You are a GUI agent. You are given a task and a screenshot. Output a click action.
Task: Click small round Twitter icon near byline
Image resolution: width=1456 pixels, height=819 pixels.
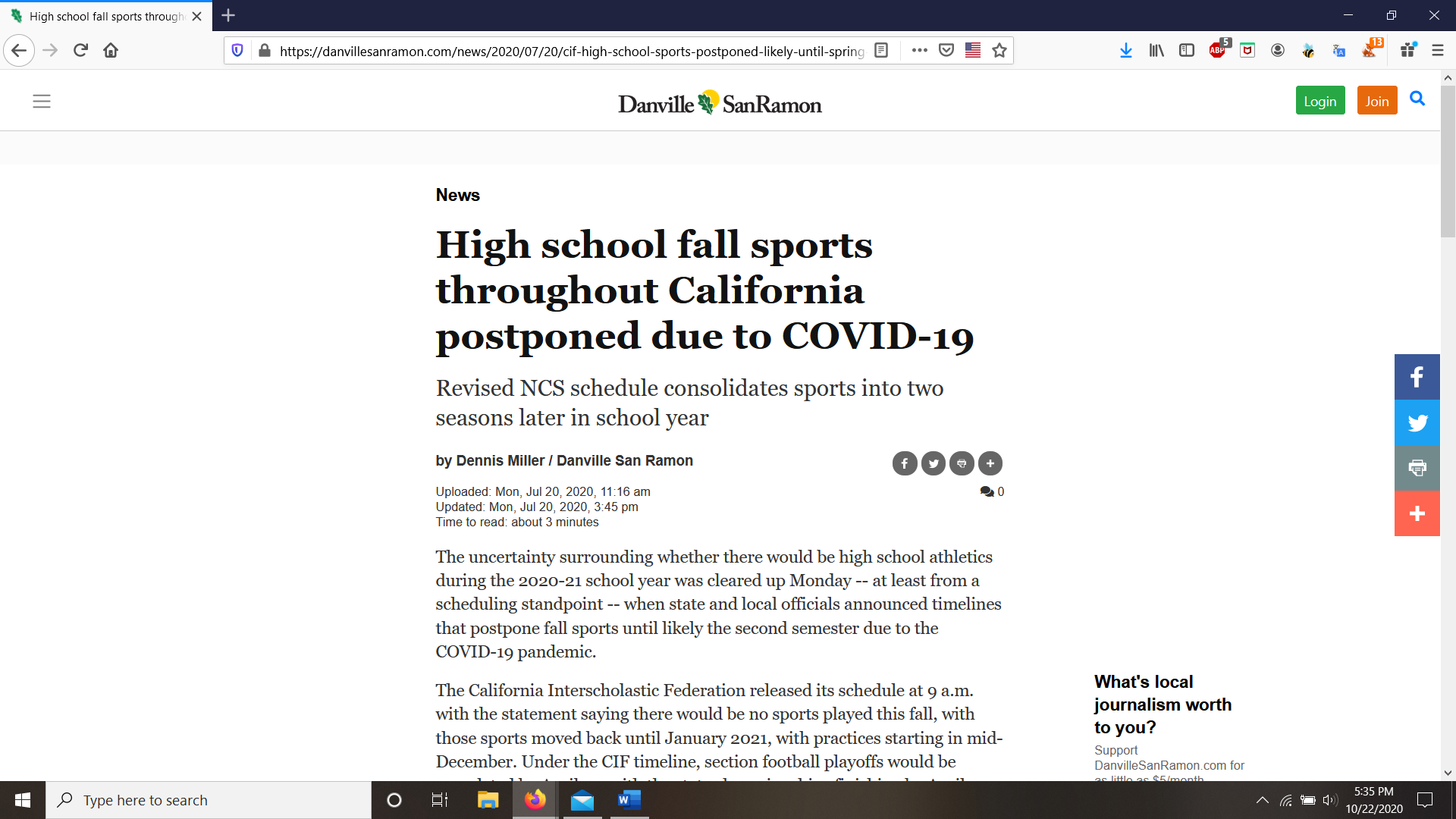click(933, 463)
